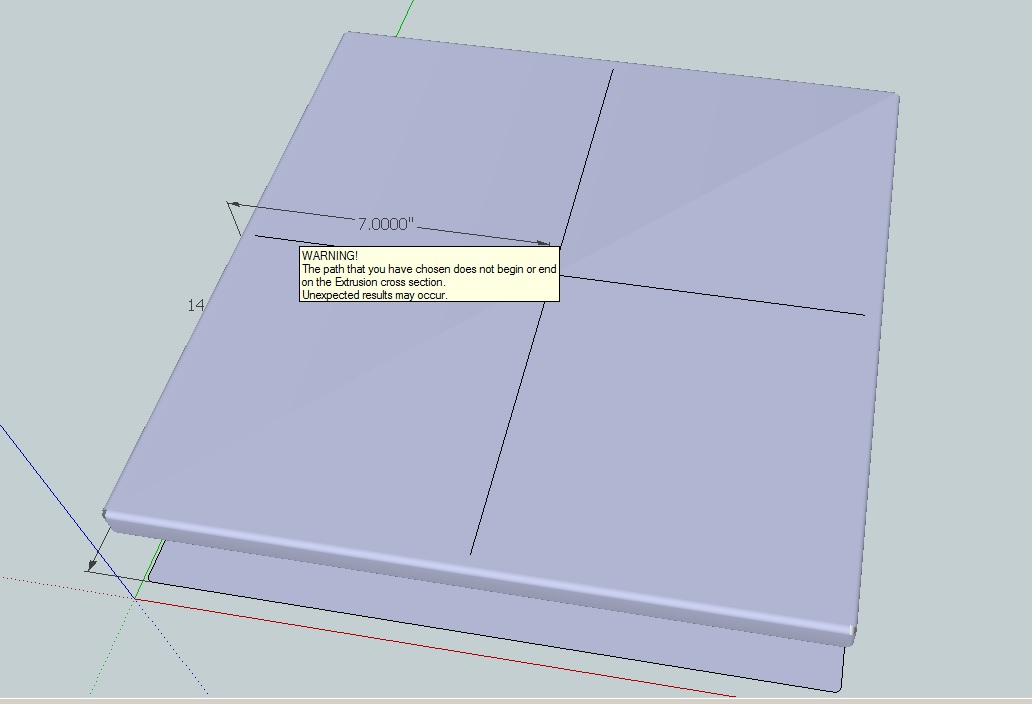The height and width of the screenshot is (704, 1032).
Task: Select the partially hidden 14 dimension text
Action: coord(195,305)
